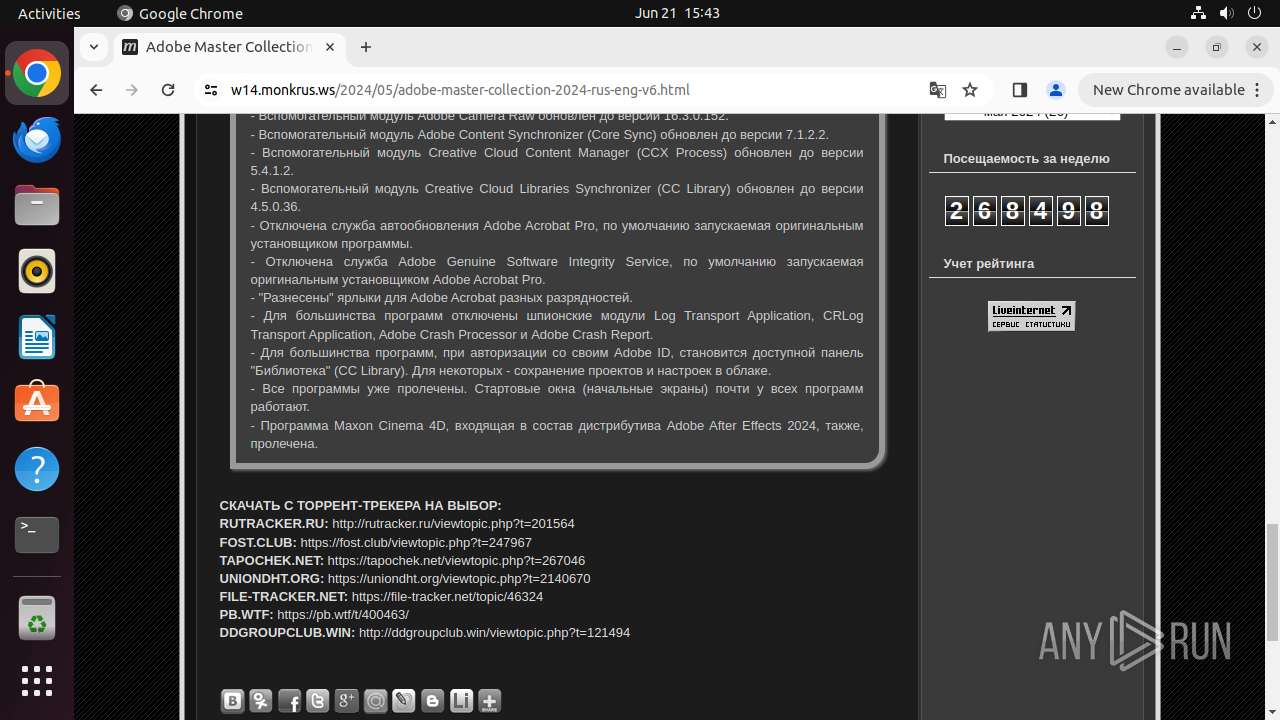Open the Activities overview
The width and height of the screenshot is (1280, 720).
coord(49,13)
